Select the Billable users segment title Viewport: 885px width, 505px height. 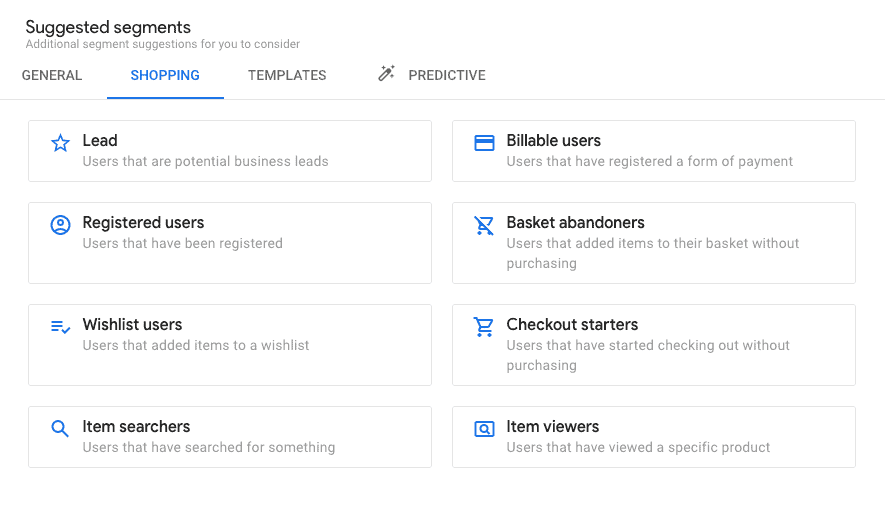(x=553, y=140)
